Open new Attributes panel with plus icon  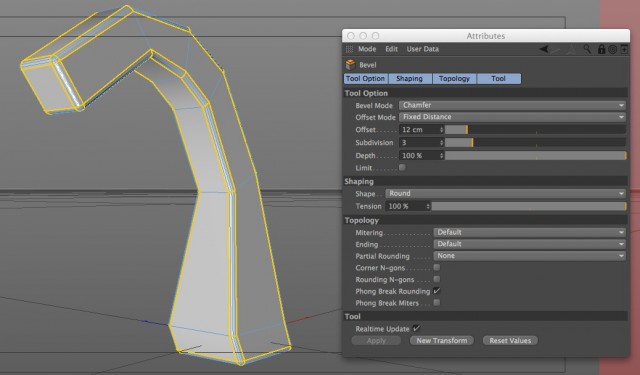pos(624,49)
